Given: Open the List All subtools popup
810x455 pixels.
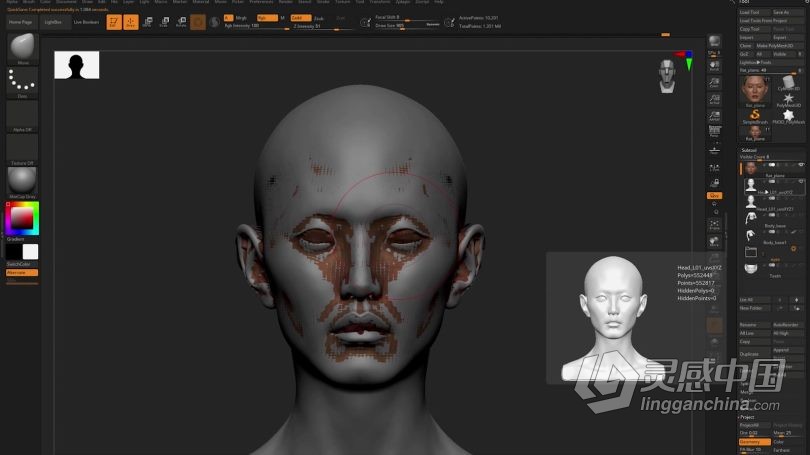Looking at the screenshot, I should click(x=754, y=300).
